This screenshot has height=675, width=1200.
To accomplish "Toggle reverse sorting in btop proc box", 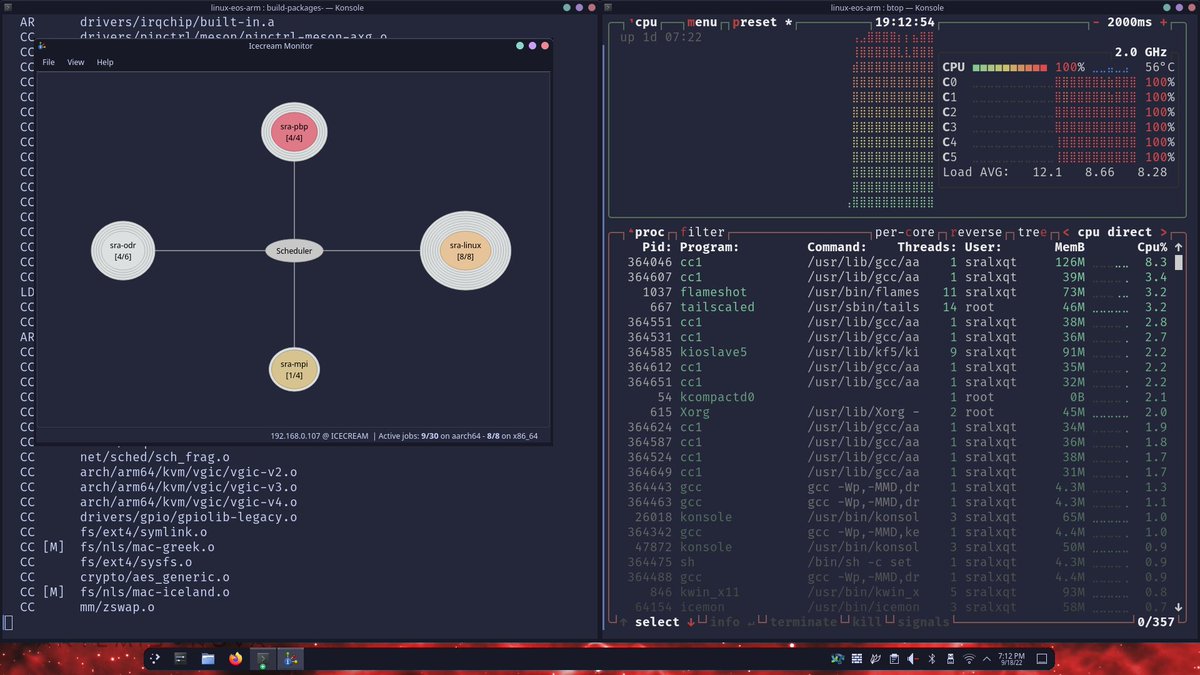I will [976, 232].
